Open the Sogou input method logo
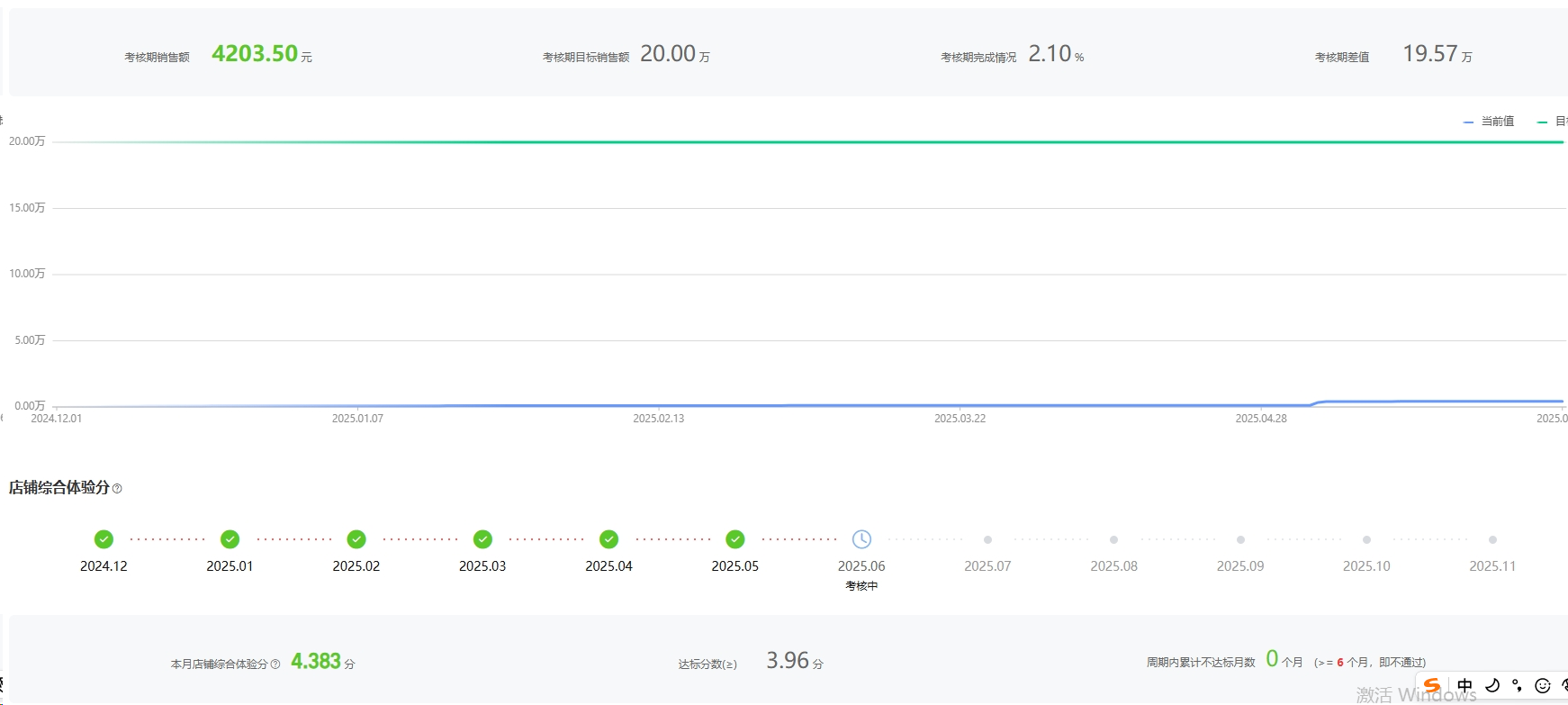Screen dimensions: 1568x705 coord(1432,685)
